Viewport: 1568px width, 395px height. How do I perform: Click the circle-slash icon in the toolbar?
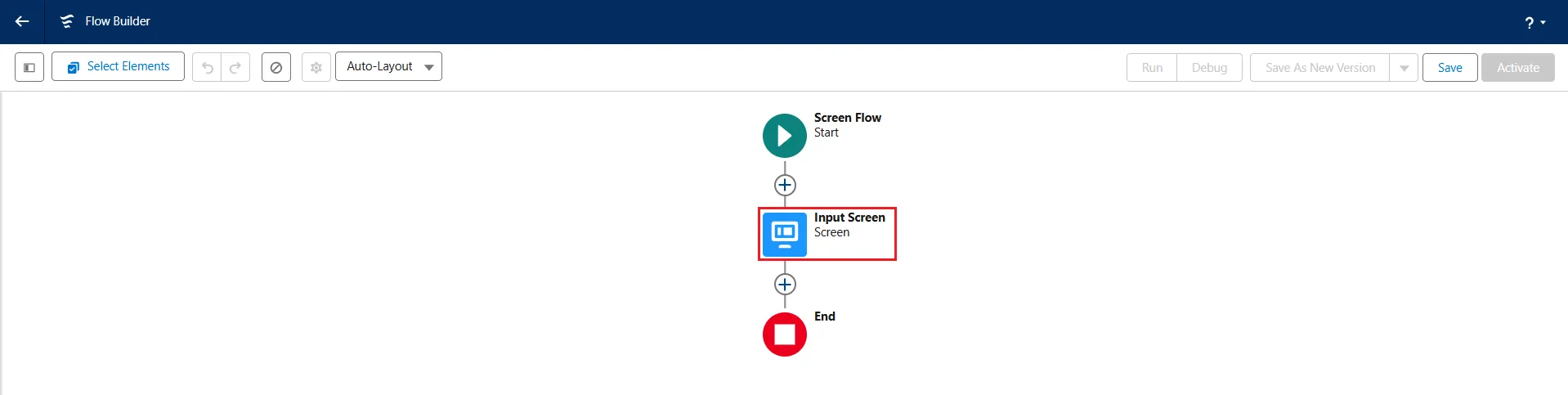(x=276, y=67)
